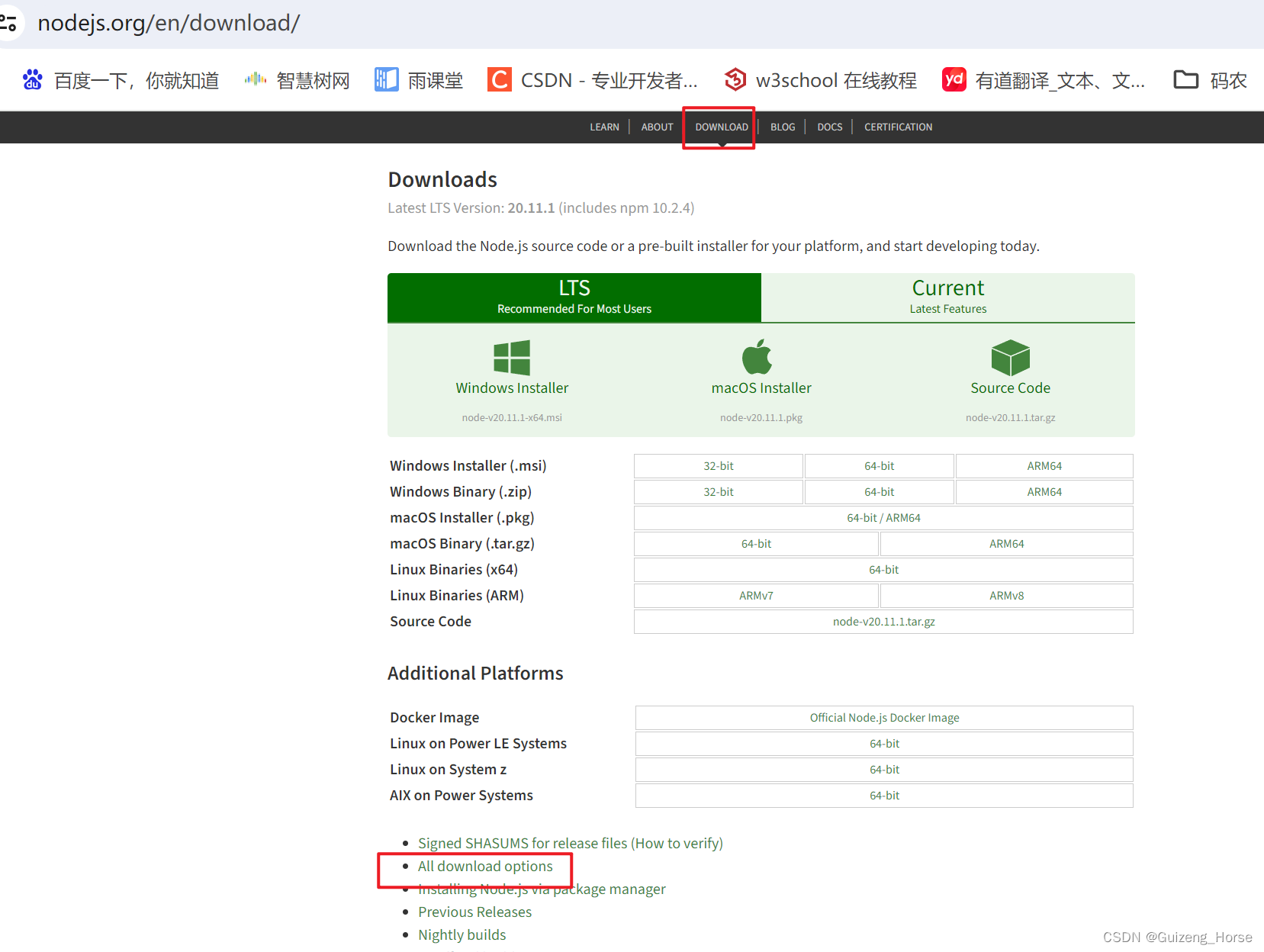Download the 64-bit Windows Installer
1264x952 pixels.
click(x=879, y=465)
